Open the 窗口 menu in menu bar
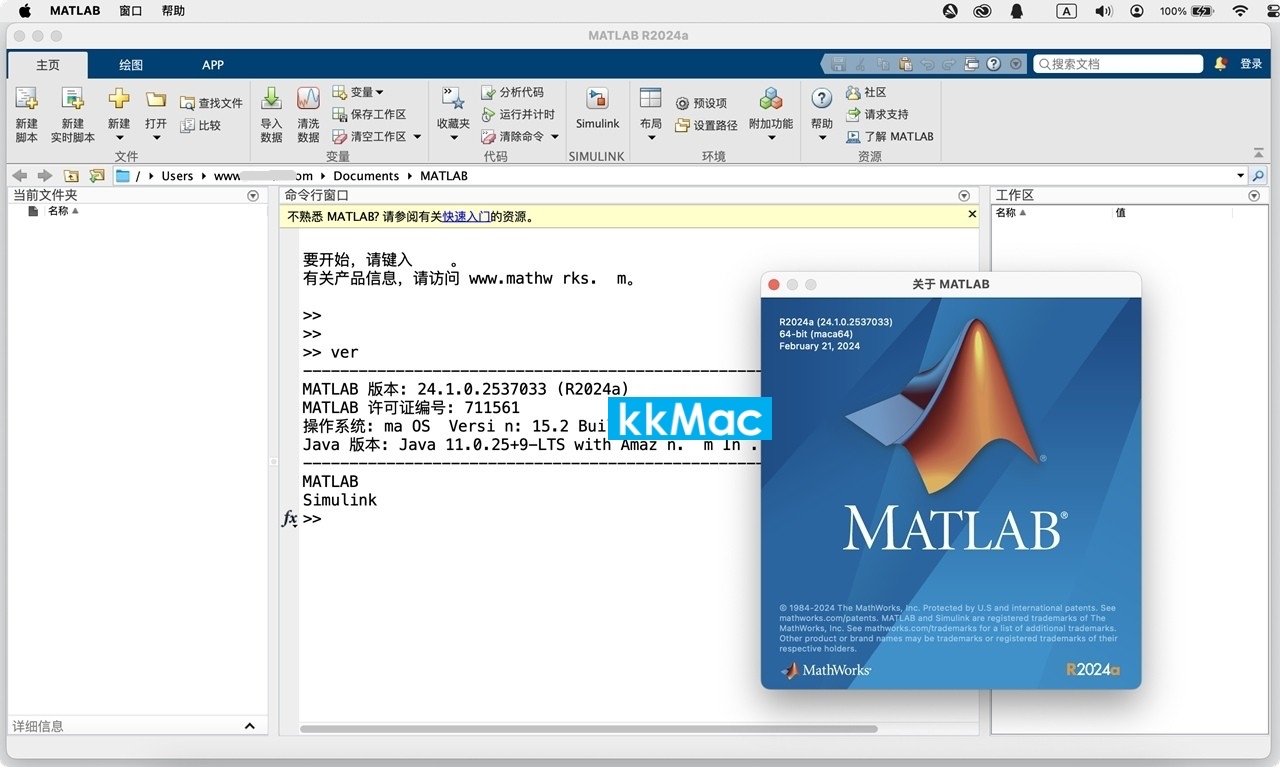Screen dimensions: 1280x767 [130, 11]
